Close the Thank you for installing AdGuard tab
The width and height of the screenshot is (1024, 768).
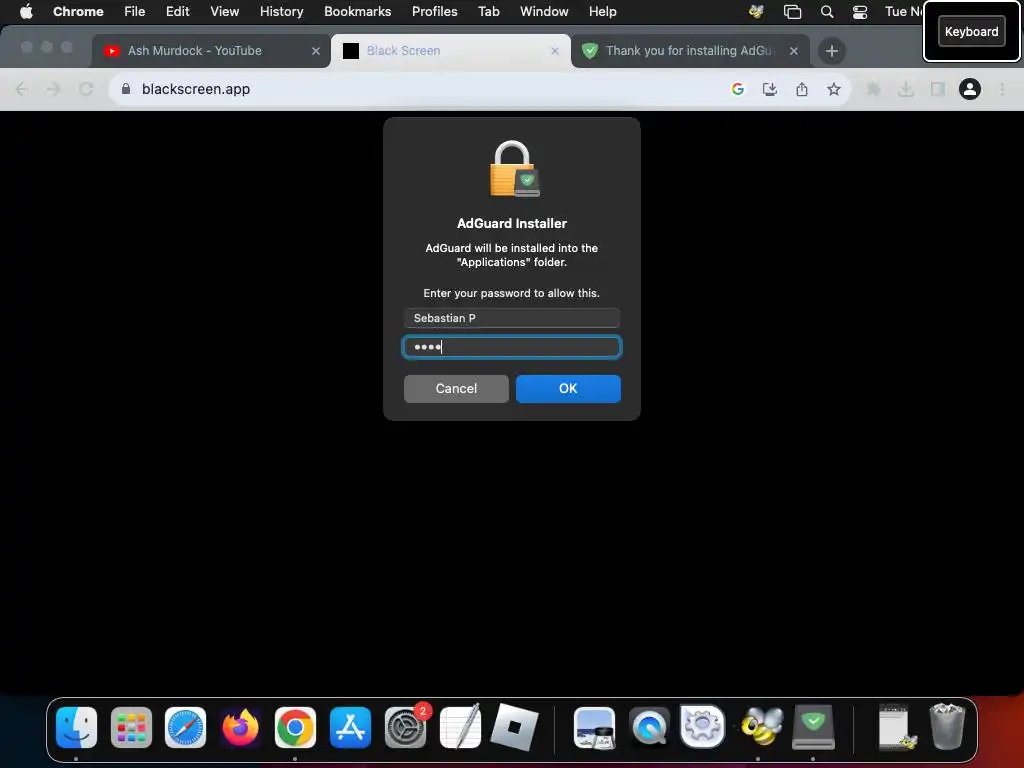794,51
